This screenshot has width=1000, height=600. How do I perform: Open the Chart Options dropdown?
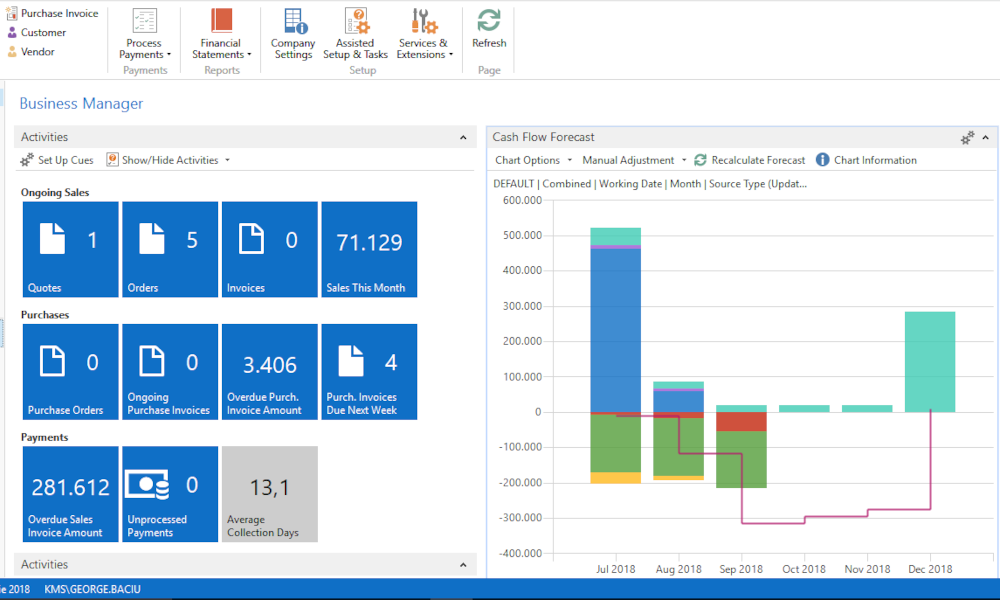click(531, 160)
